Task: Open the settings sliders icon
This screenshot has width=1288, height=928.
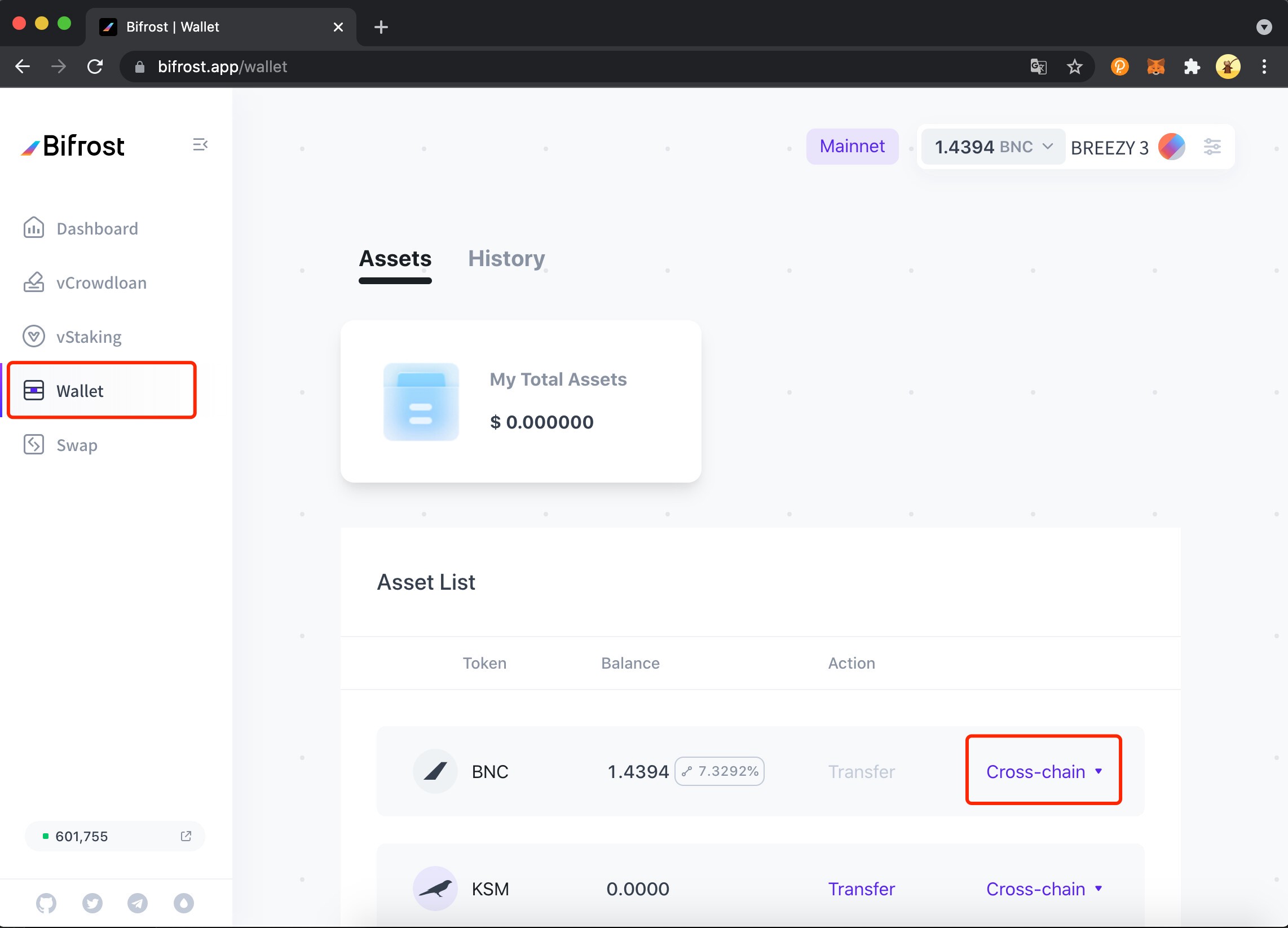Action: tap(1212, 147)
